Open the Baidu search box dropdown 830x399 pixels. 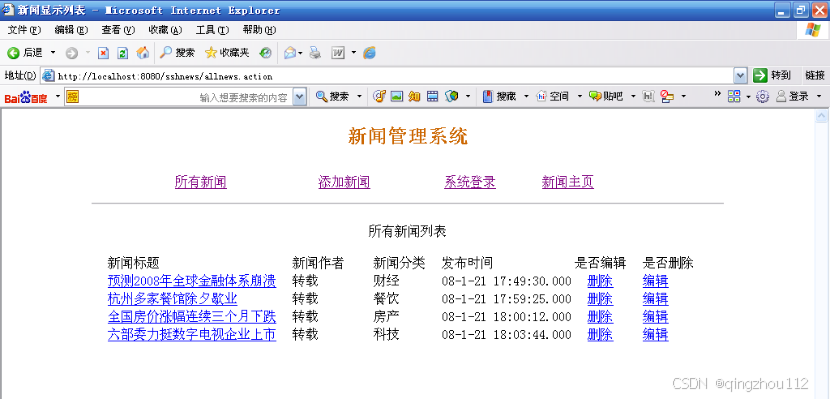point(300,97)
